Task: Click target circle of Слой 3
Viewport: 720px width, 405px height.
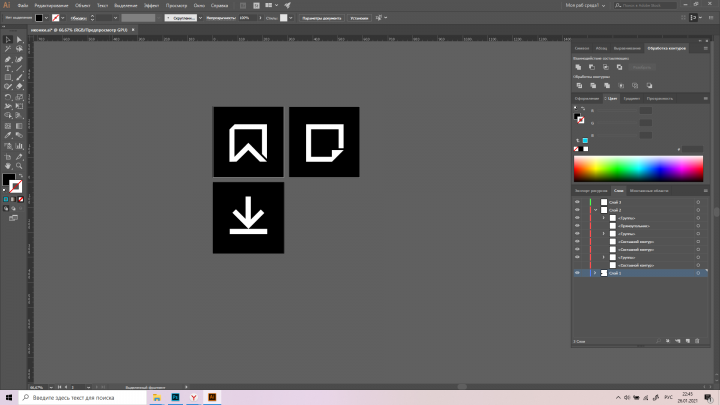Action: 698,202
